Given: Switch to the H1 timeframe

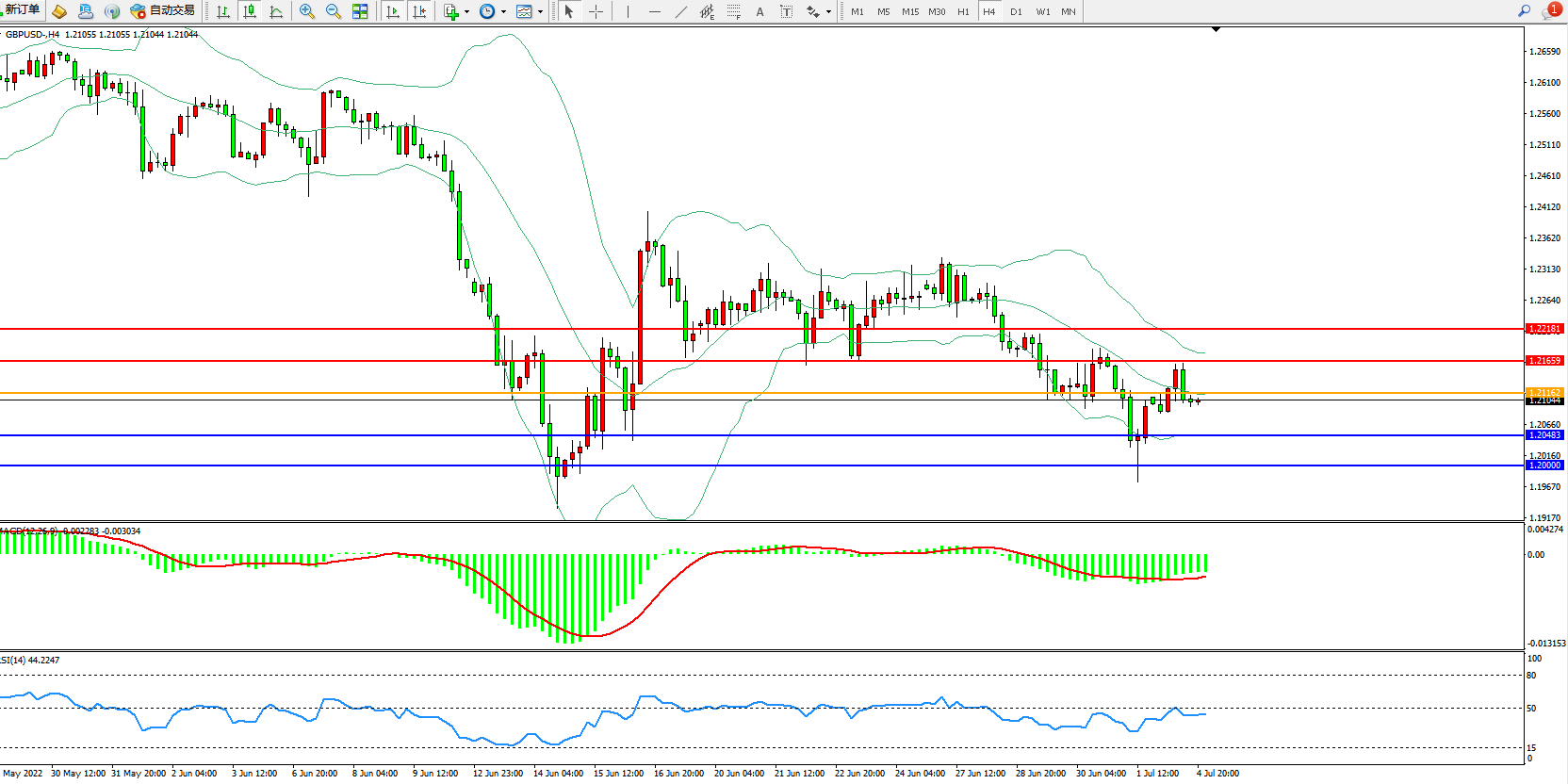Looking at the screenshot, I should click(963, 11).
